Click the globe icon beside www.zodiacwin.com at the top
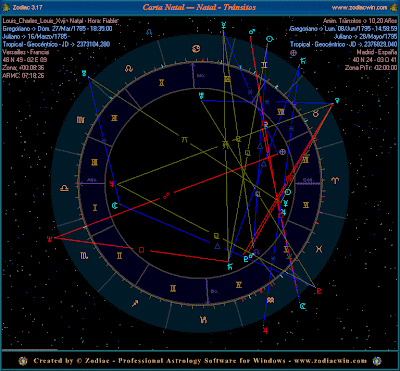400x371 pixels. pos(393,7)
